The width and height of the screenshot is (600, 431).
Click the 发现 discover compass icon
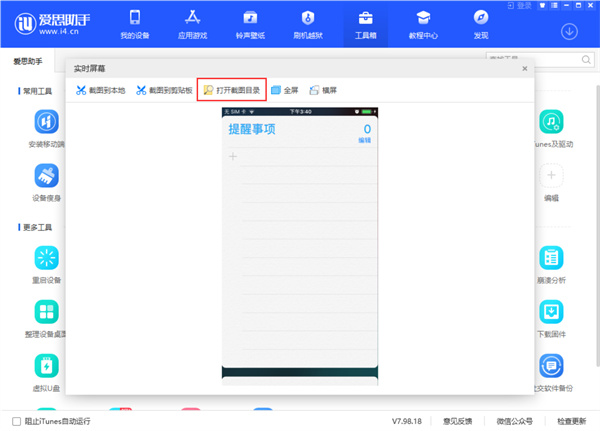(x=481, y=24)
